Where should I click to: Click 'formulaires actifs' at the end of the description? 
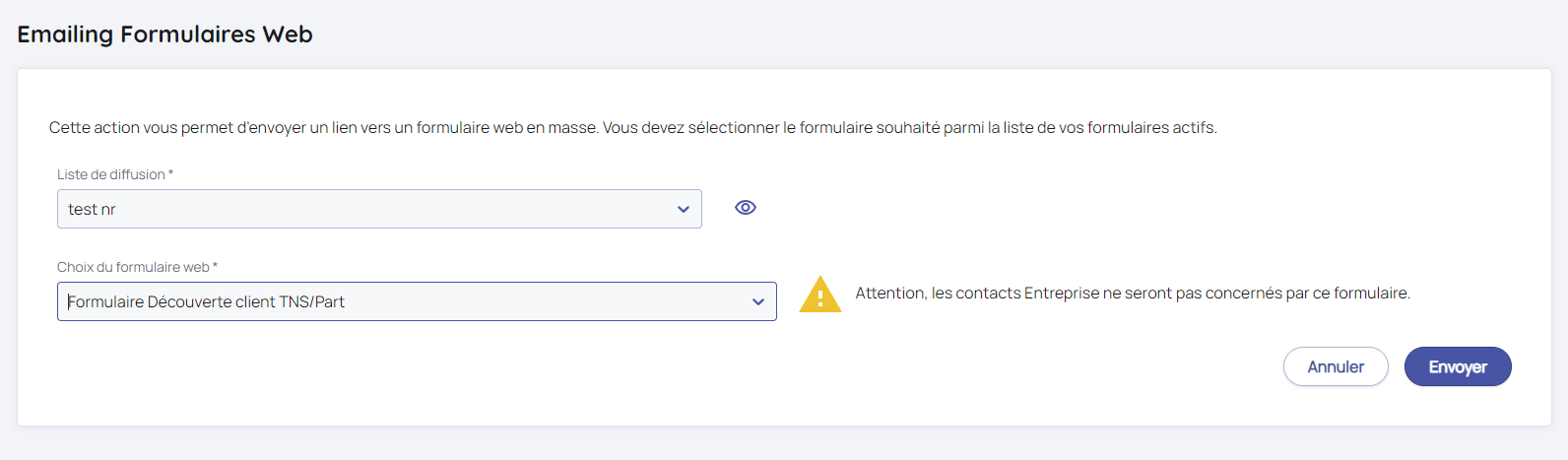click(1151, 128)
